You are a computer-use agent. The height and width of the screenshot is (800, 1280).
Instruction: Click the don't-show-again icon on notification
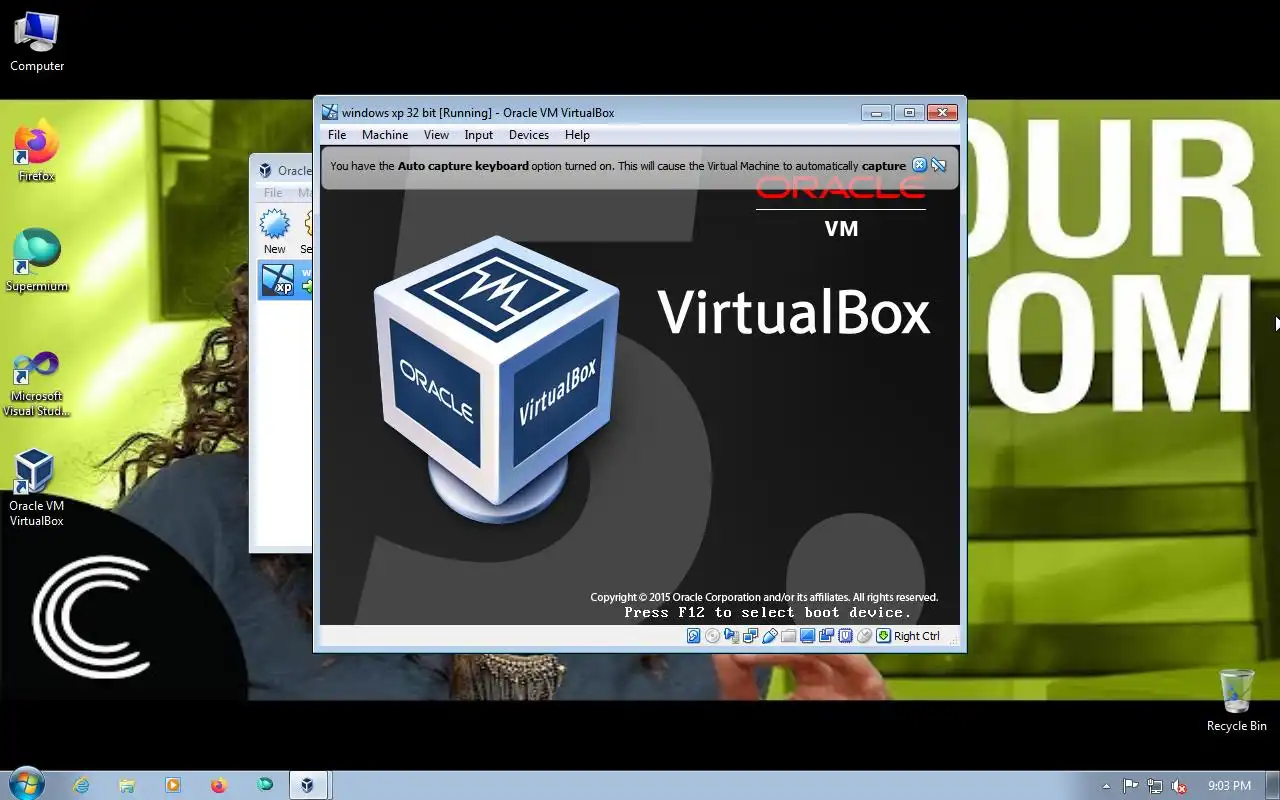938,166
